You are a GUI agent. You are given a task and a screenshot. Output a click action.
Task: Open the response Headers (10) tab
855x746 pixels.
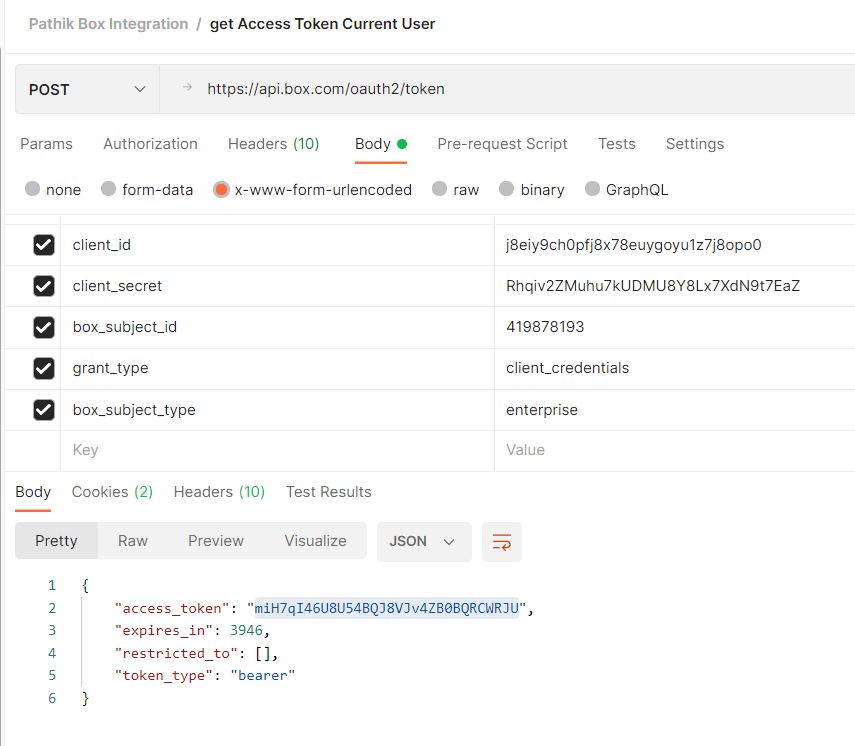pyautogui.click(x=219, y=492)
